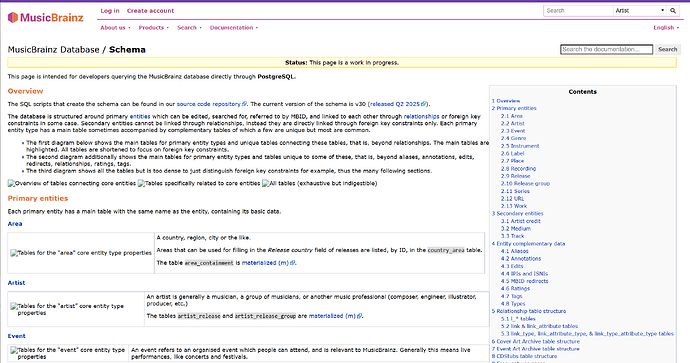Jump to 4.1 Aliases in contents
Screen dimensions: 690x363
(515, 251)
